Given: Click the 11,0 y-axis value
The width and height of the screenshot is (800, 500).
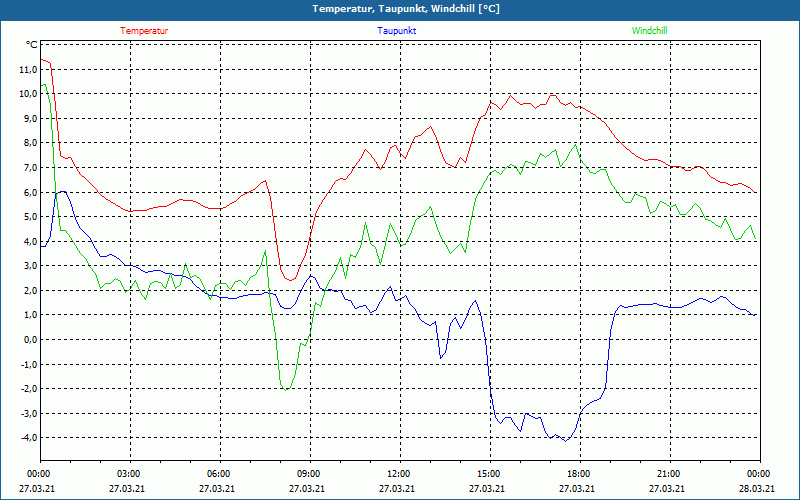Looking at the screenshot, I should (28, 69).
